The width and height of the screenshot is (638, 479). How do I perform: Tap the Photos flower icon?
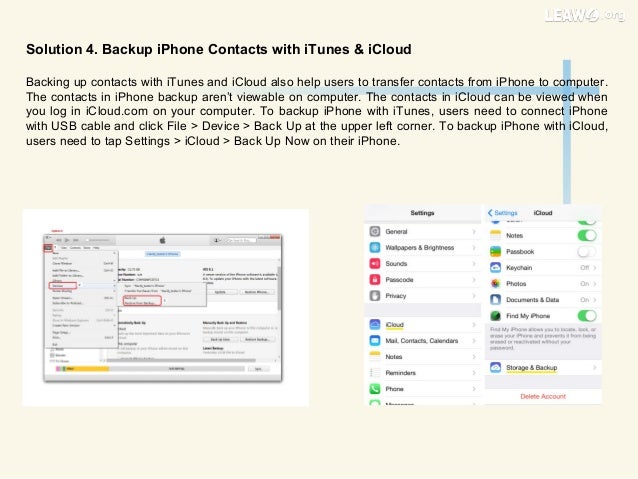coord(495,284)
